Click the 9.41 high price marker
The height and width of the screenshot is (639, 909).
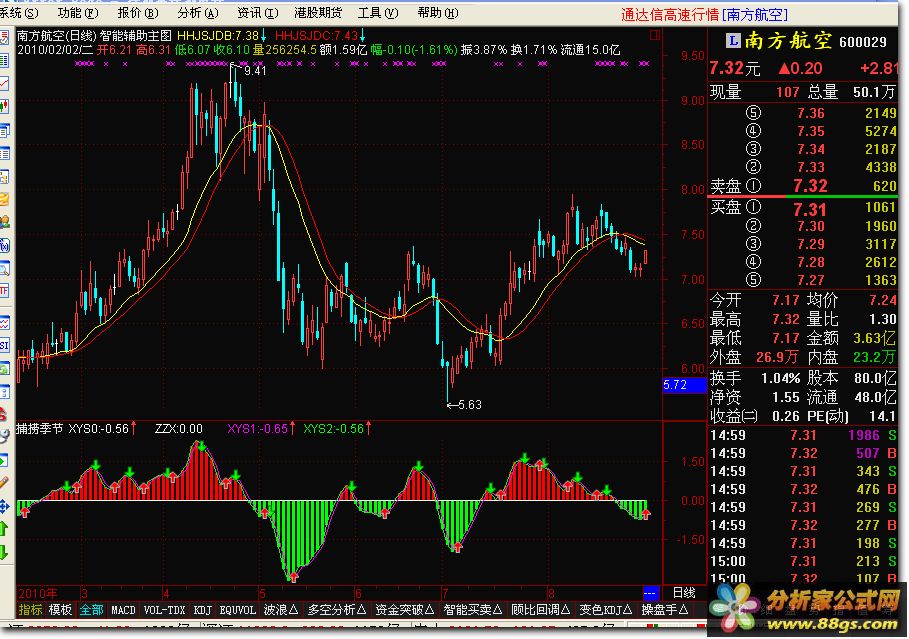pyautogui.click(x=255, y=71)
